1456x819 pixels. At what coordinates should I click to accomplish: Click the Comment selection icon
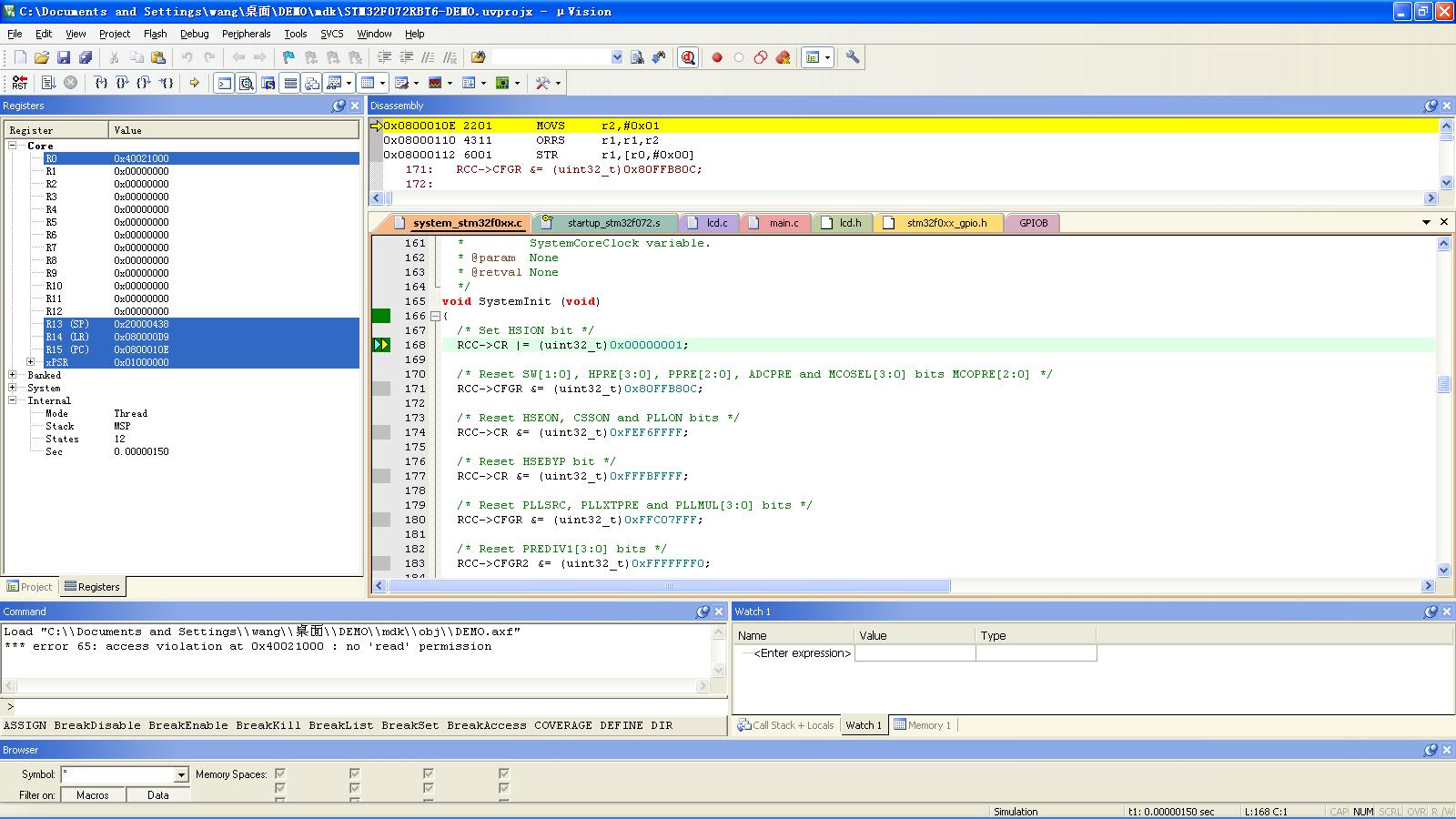click(x=428, y=57)
